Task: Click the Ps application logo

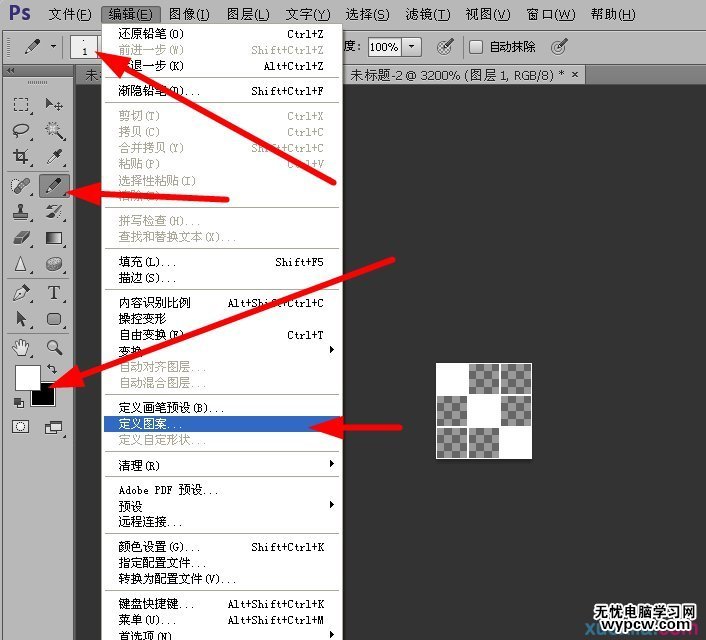Action: 20,14
